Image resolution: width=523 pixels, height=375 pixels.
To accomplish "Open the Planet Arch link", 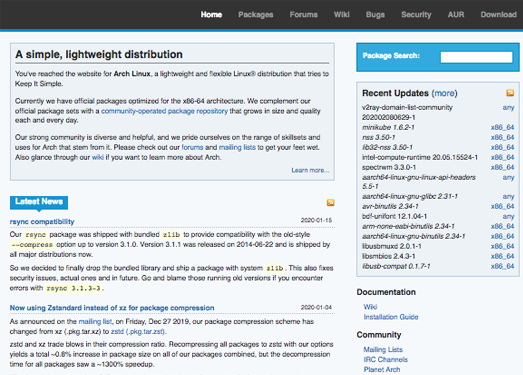I will pyautogui.click(x=382, y=370).
